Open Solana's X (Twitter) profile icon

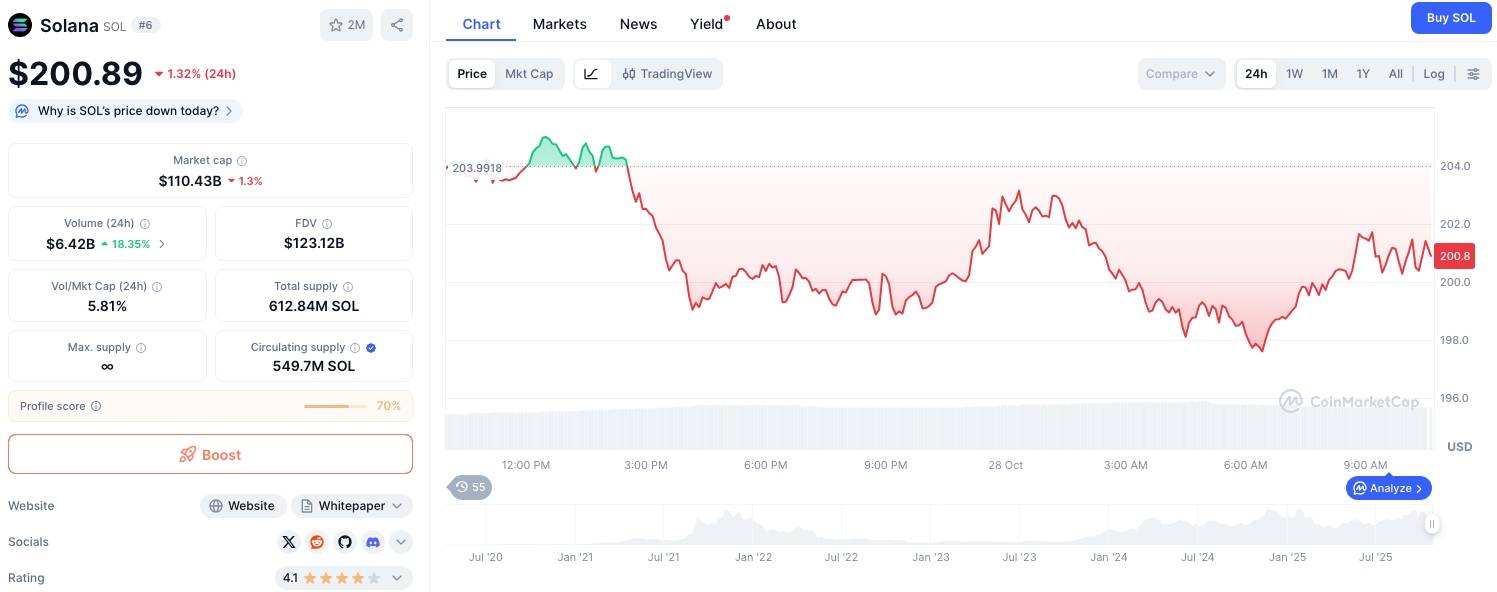point(289,542)
